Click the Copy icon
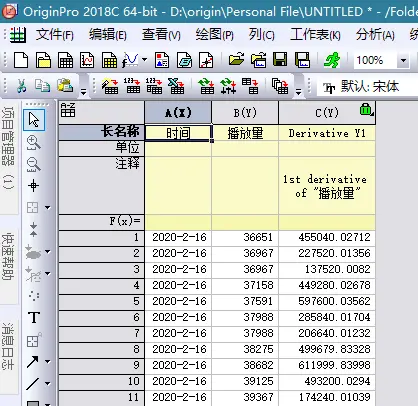 (x=43, y=86)
